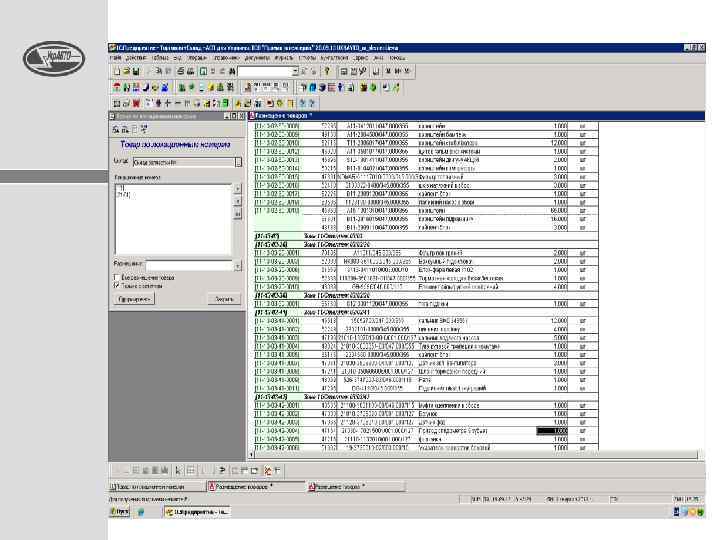720x540 pixels.
Task: Click the Print preview icon beside Print
Action: click(190, 71)
